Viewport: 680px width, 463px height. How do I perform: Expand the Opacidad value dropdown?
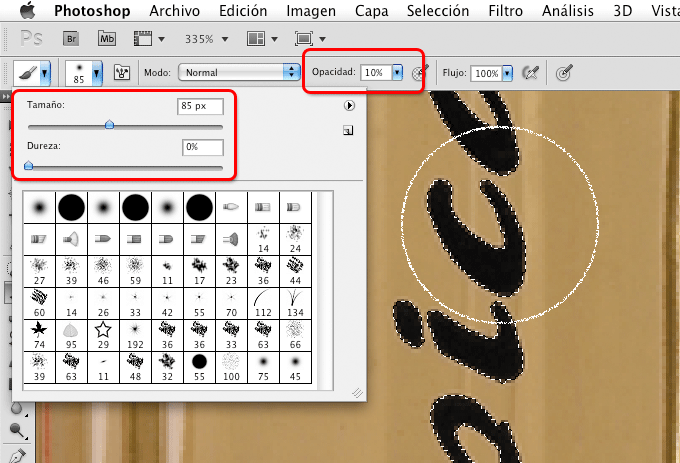pos(398,73)
